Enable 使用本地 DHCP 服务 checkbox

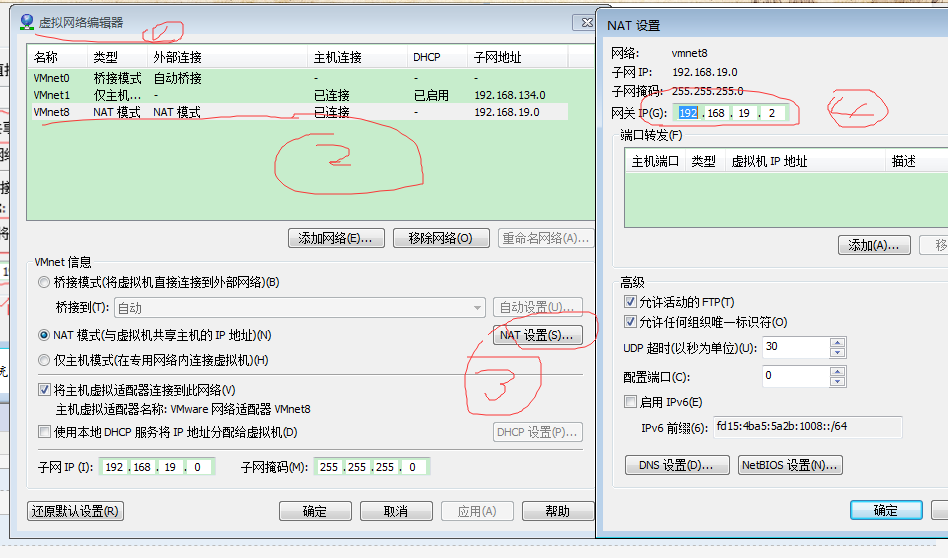coord(44,432)
